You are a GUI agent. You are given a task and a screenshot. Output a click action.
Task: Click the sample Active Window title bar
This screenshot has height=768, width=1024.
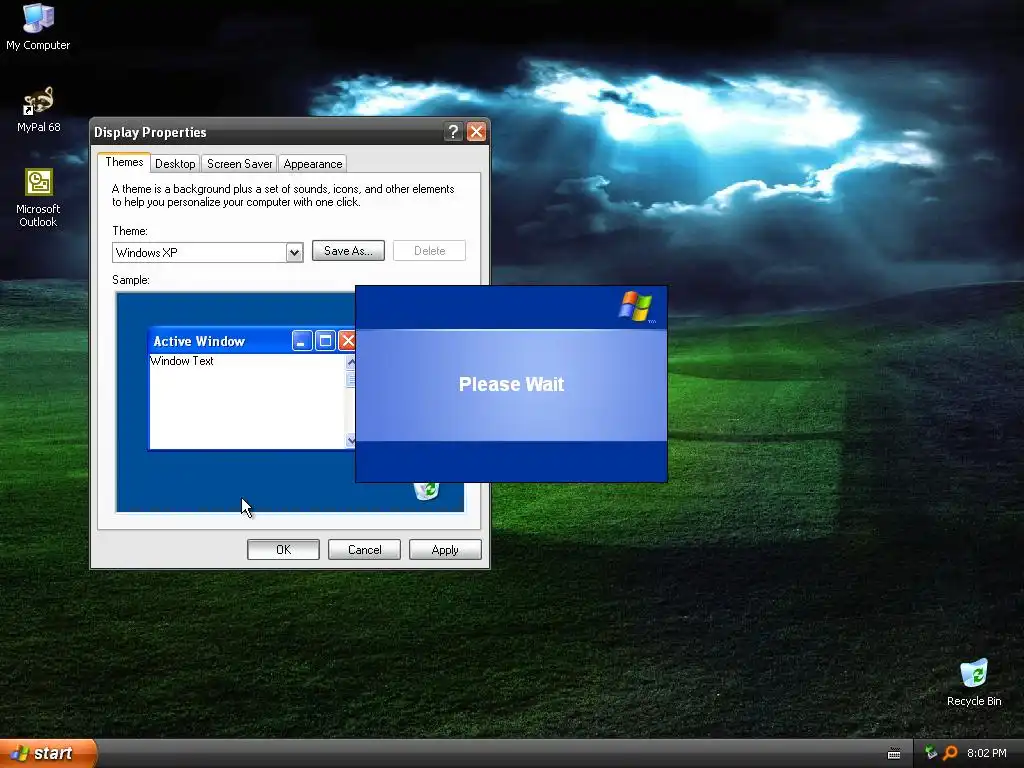click(252, 341)
